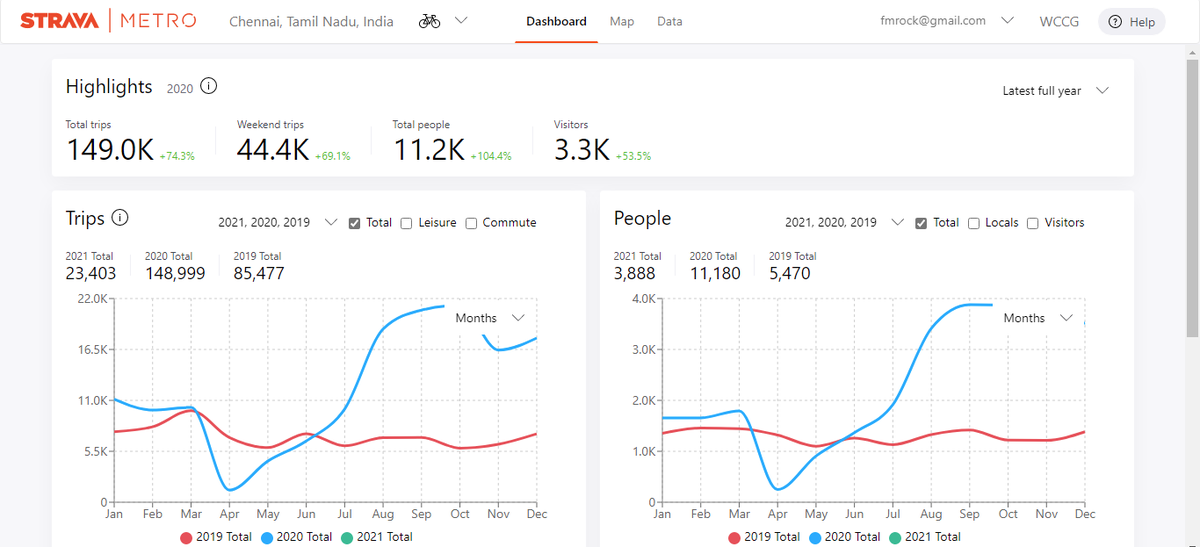
Task: Click the bicycle activity type icon
Action: click(x=430, y=21)
